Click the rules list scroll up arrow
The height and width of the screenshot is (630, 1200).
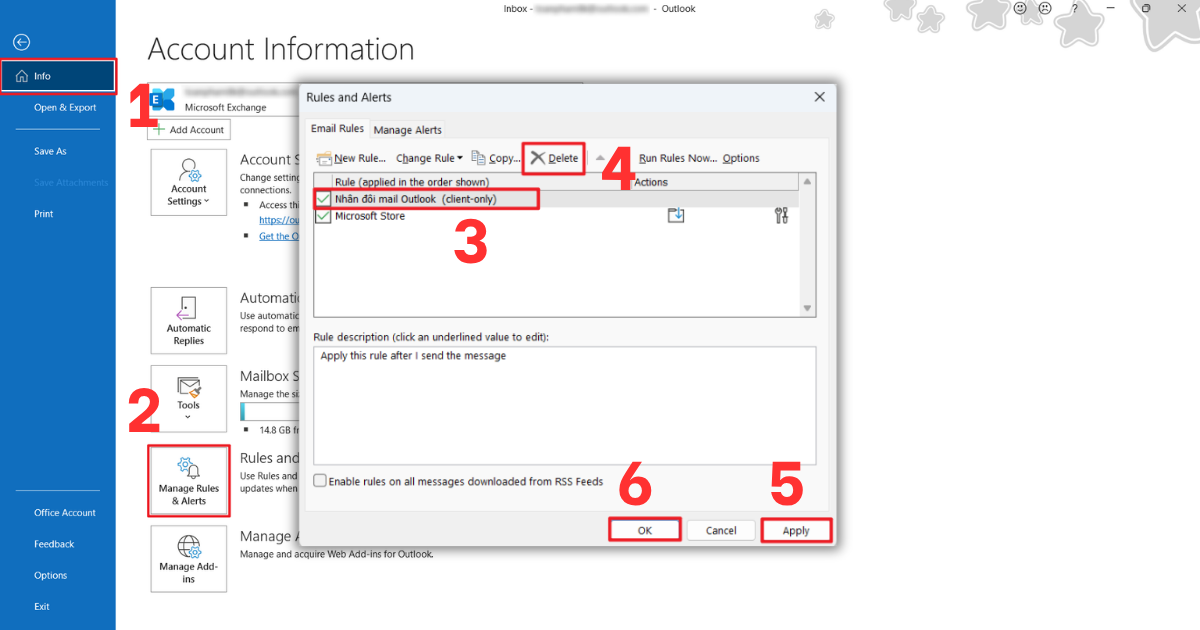pos(807,181)
